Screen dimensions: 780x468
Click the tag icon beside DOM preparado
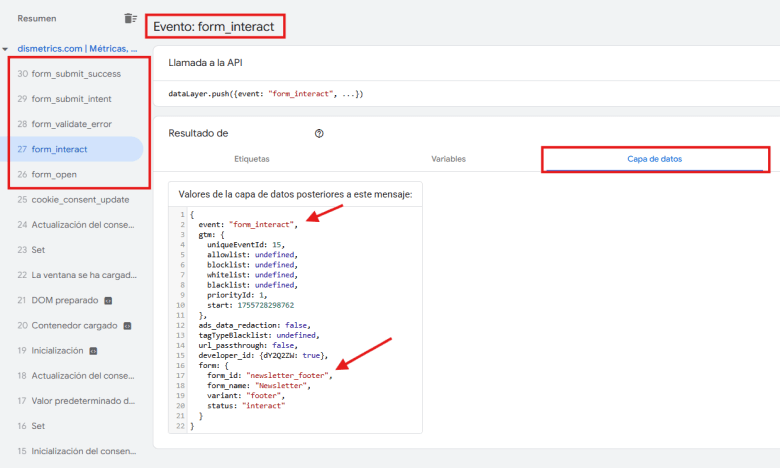pos(108,300)
